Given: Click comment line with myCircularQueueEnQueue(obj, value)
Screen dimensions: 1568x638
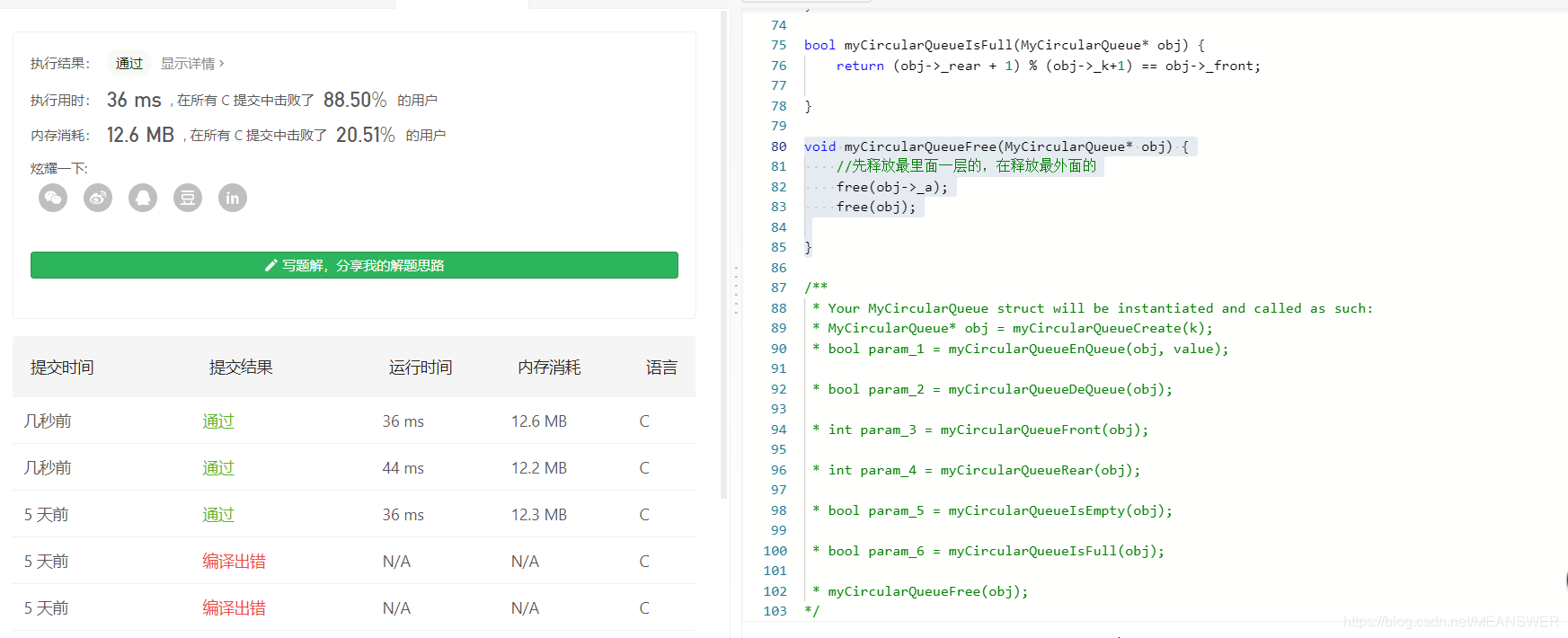Looking at the screenshot, I should pyautogui.click(x=1021, y=349).
